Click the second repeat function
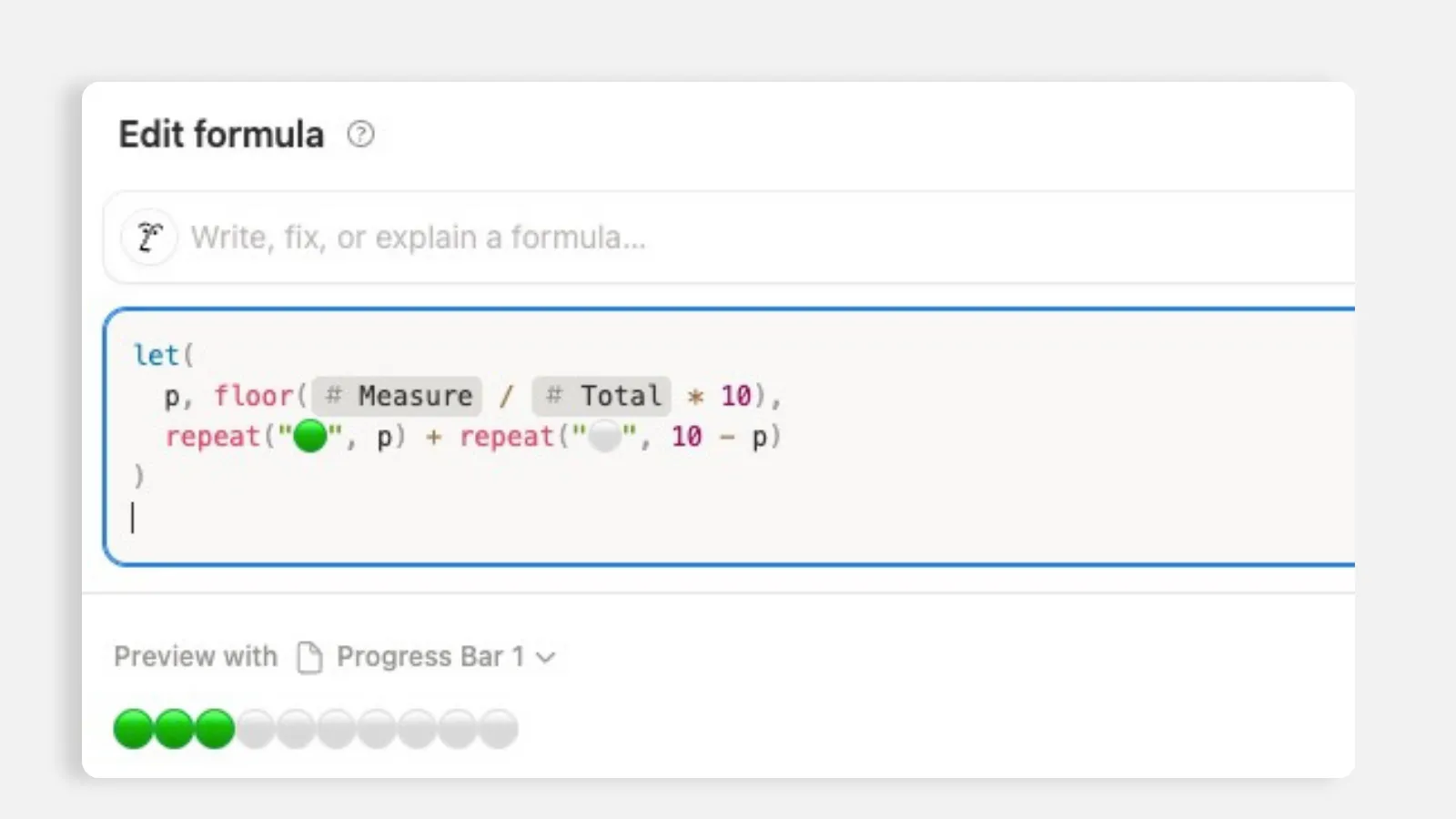This screenshot has height=819, width=1456. click(507, 437)
